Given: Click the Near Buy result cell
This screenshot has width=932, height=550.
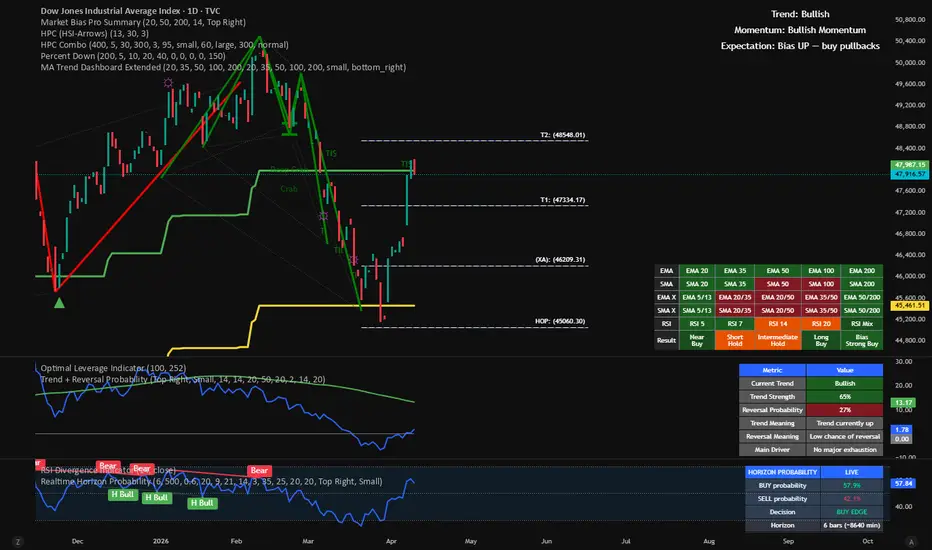Looking at the screenshot, I should tap(697, 340).
